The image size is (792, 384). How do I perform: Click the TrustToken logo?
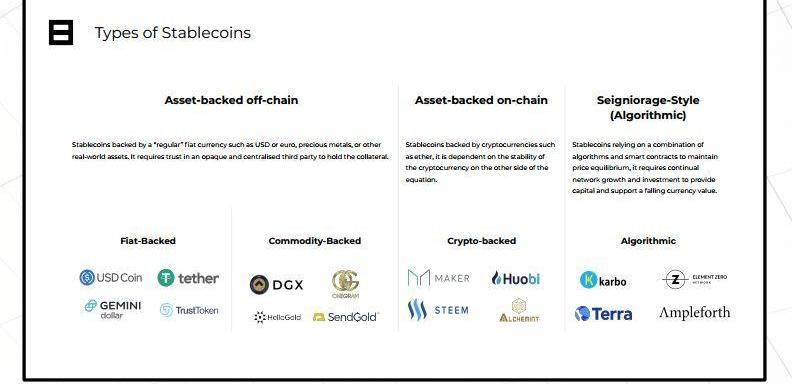189,310
